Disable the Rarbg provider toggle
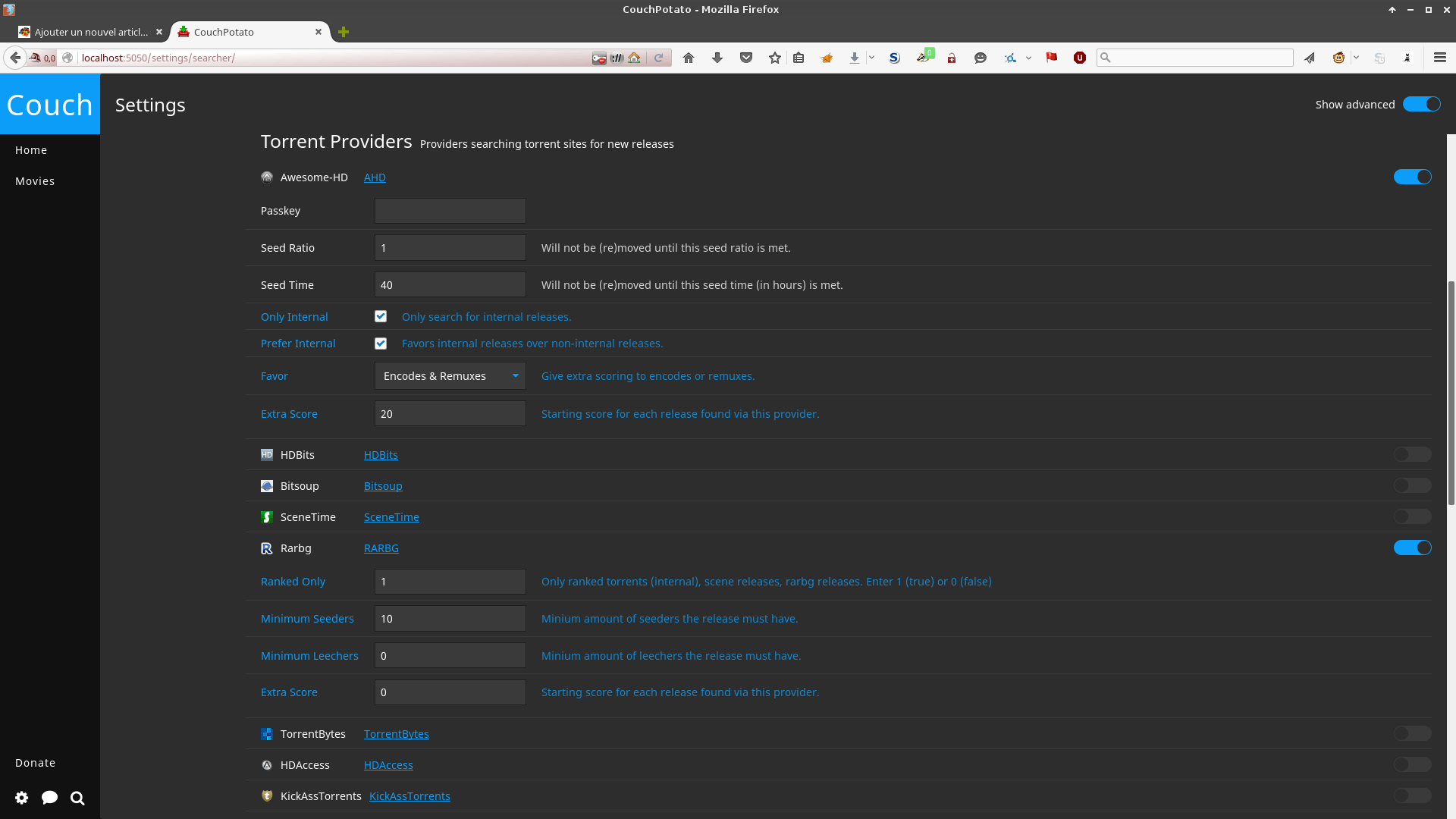Viewport: 1456px width, 819px height. [x=1413, y=548]
